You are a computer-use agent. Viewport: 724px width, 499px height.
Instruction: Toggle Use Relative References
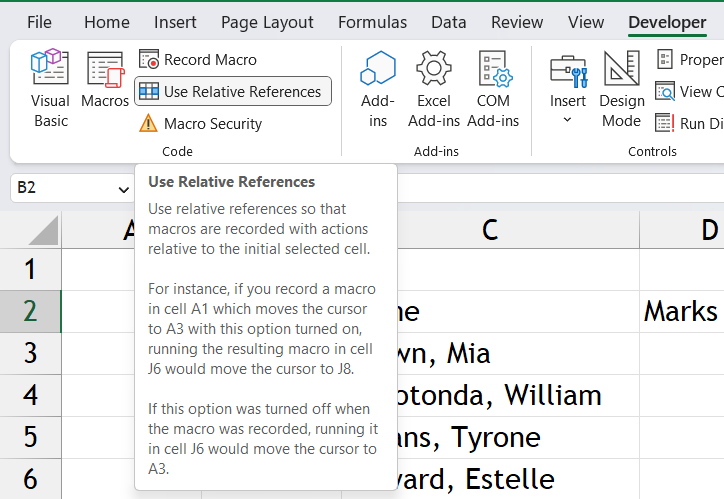coord(233,91)
